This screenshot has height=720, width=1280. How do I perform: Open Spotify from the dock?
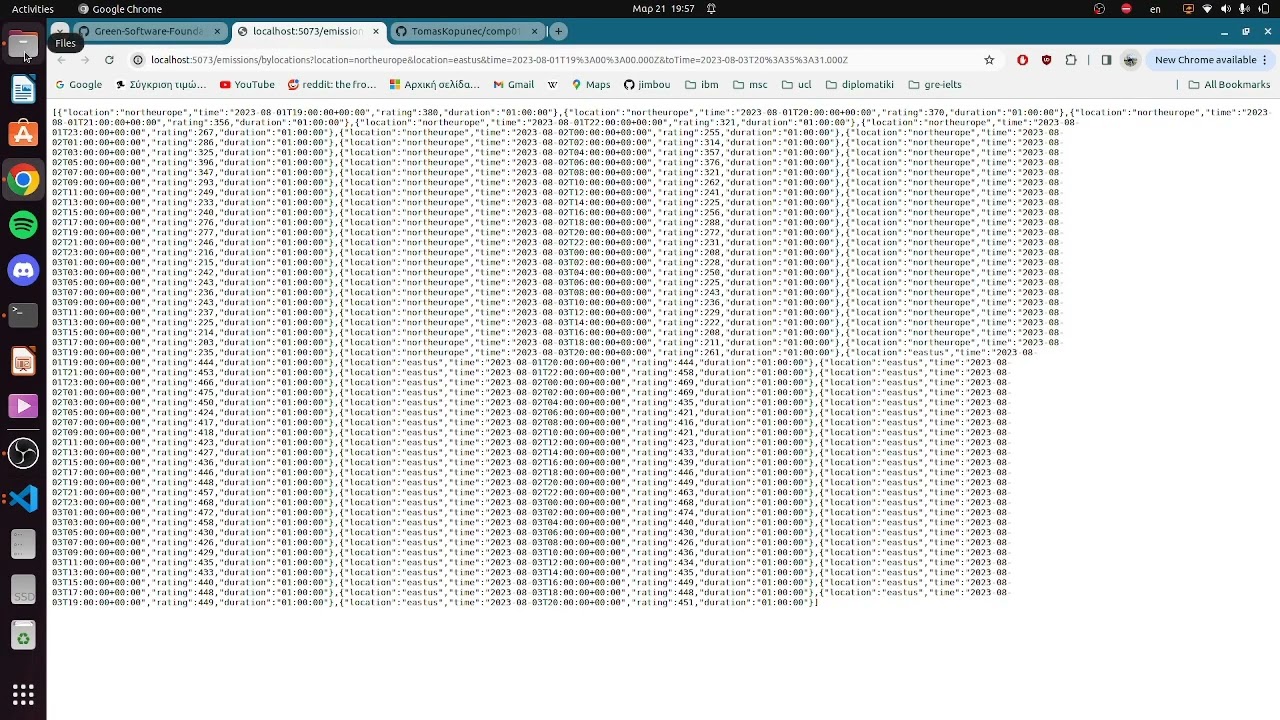(23, 224)
